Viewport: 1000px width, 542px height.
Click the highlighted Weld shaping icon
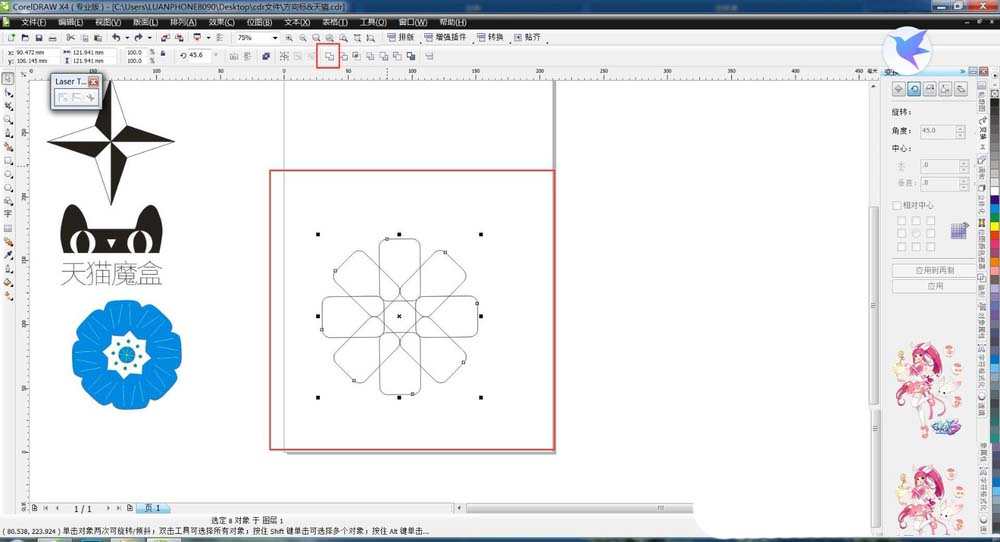click(328, 56)
